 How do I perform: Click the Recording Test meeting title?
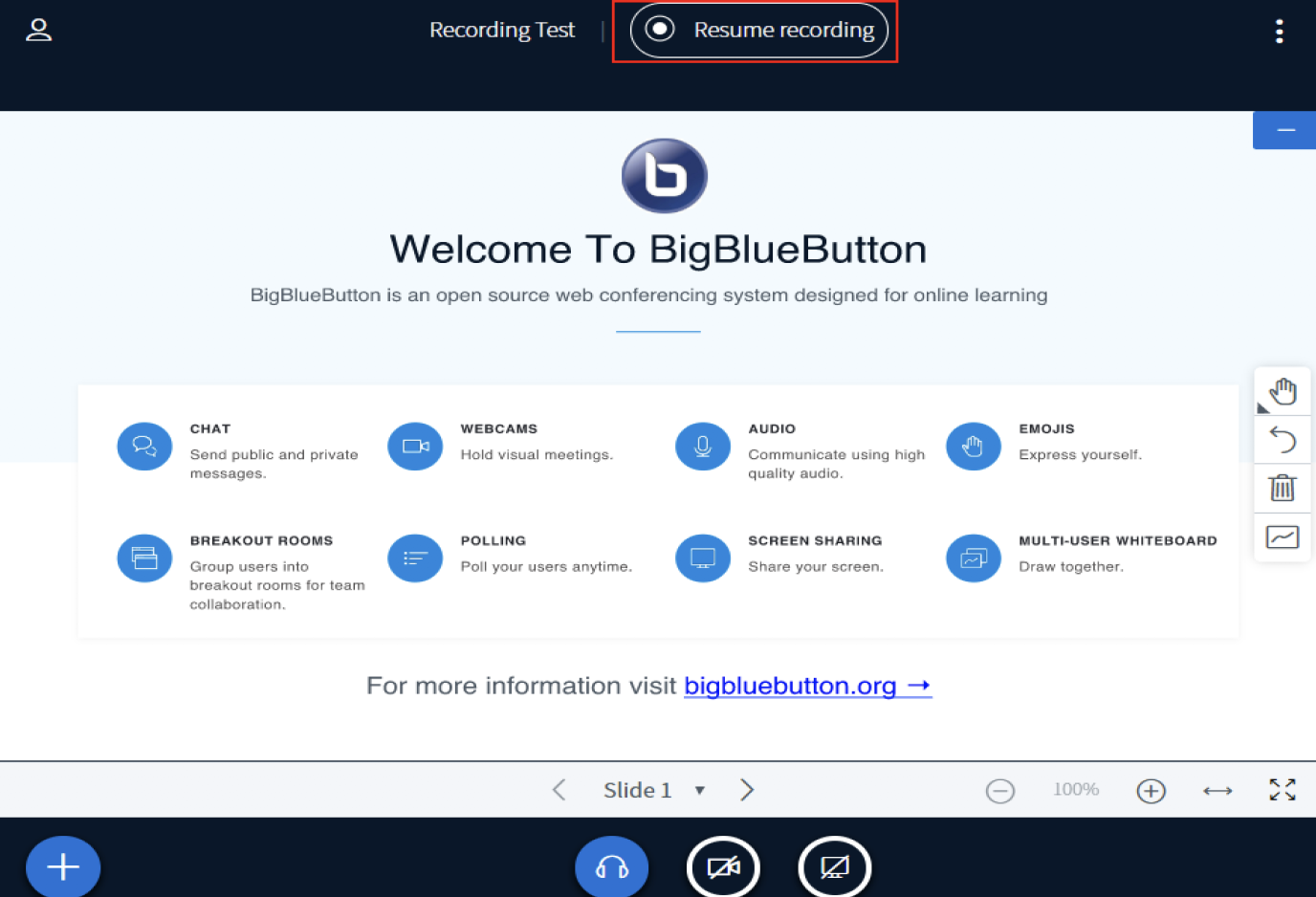pos(502,30)
